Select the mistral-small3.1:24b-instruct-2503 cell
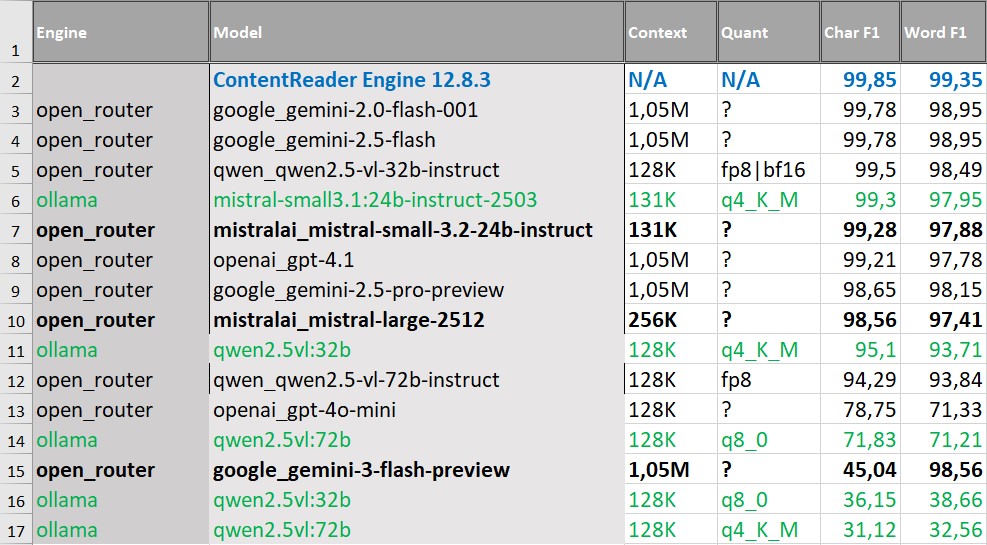This screenshot has height=545, width=987. point(417,199)
